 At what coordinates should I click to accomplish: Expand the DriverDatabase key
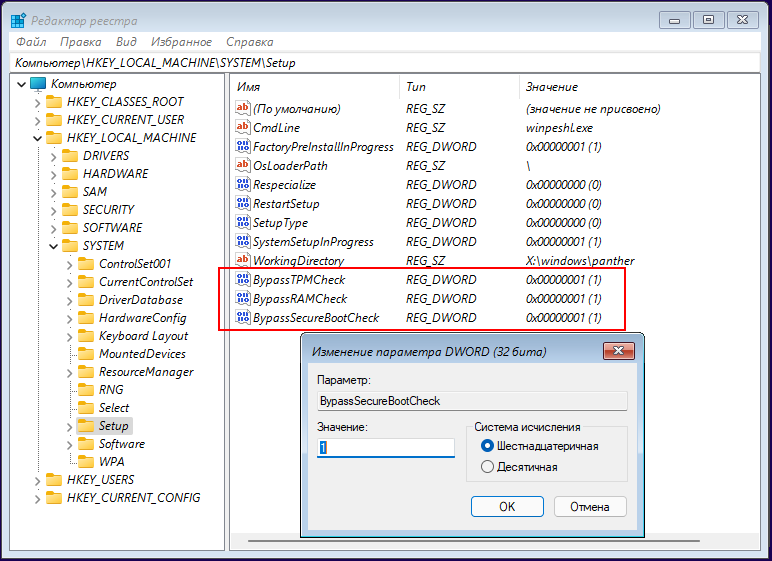[x=69, y=300]
